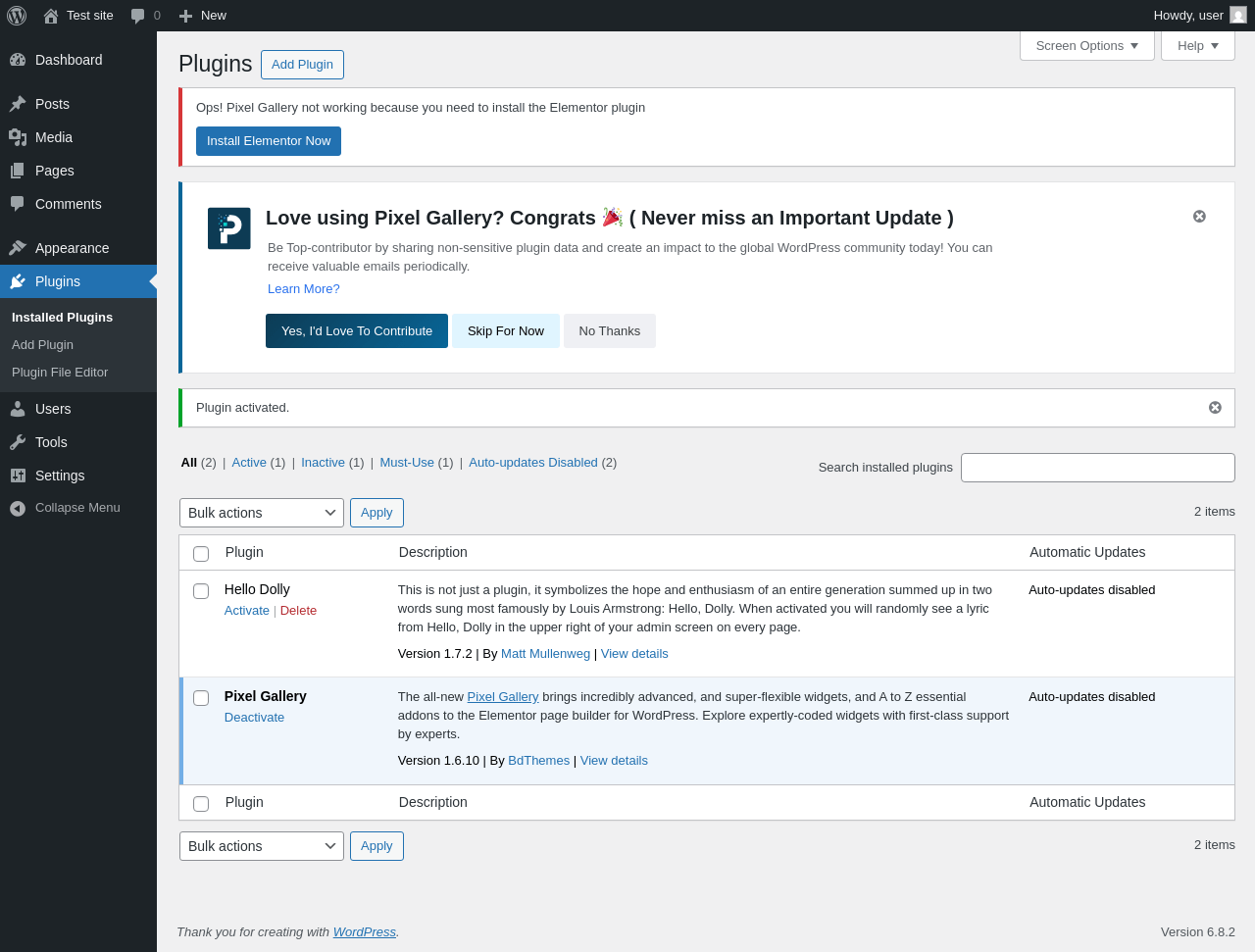The height and width of the screenshot is (952, 1255).
Task: Open the WordPress link in footer
Action: pos(365,932)
